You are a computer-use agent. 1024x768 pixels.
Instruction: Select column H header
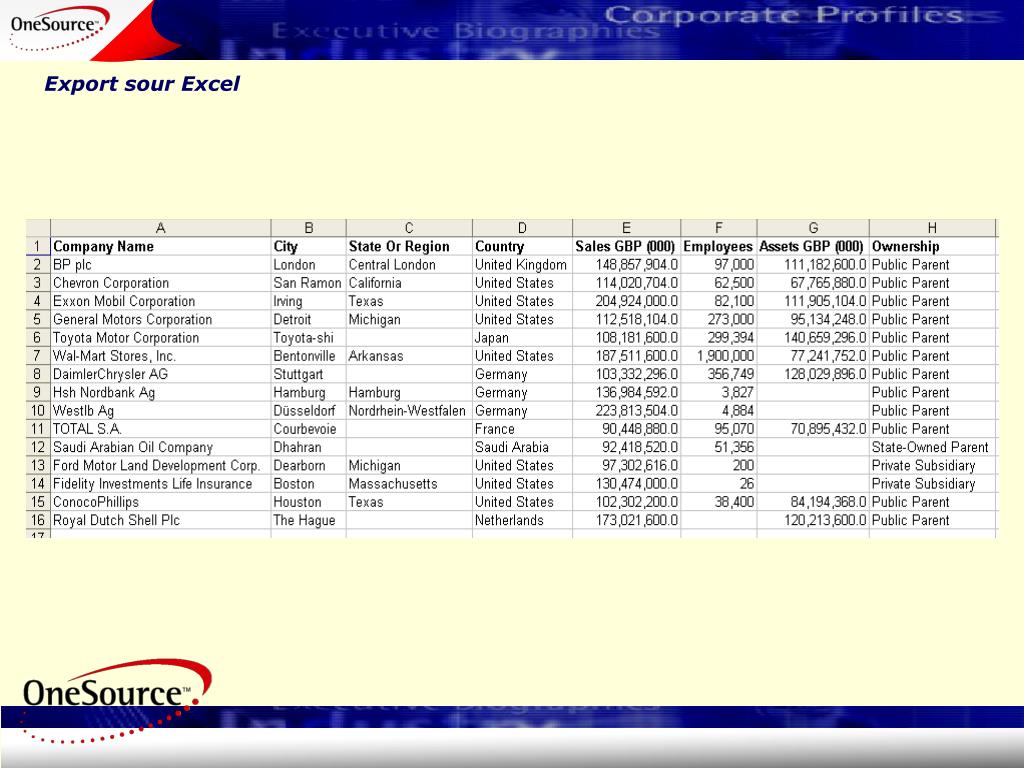click(x=932, y=228)
